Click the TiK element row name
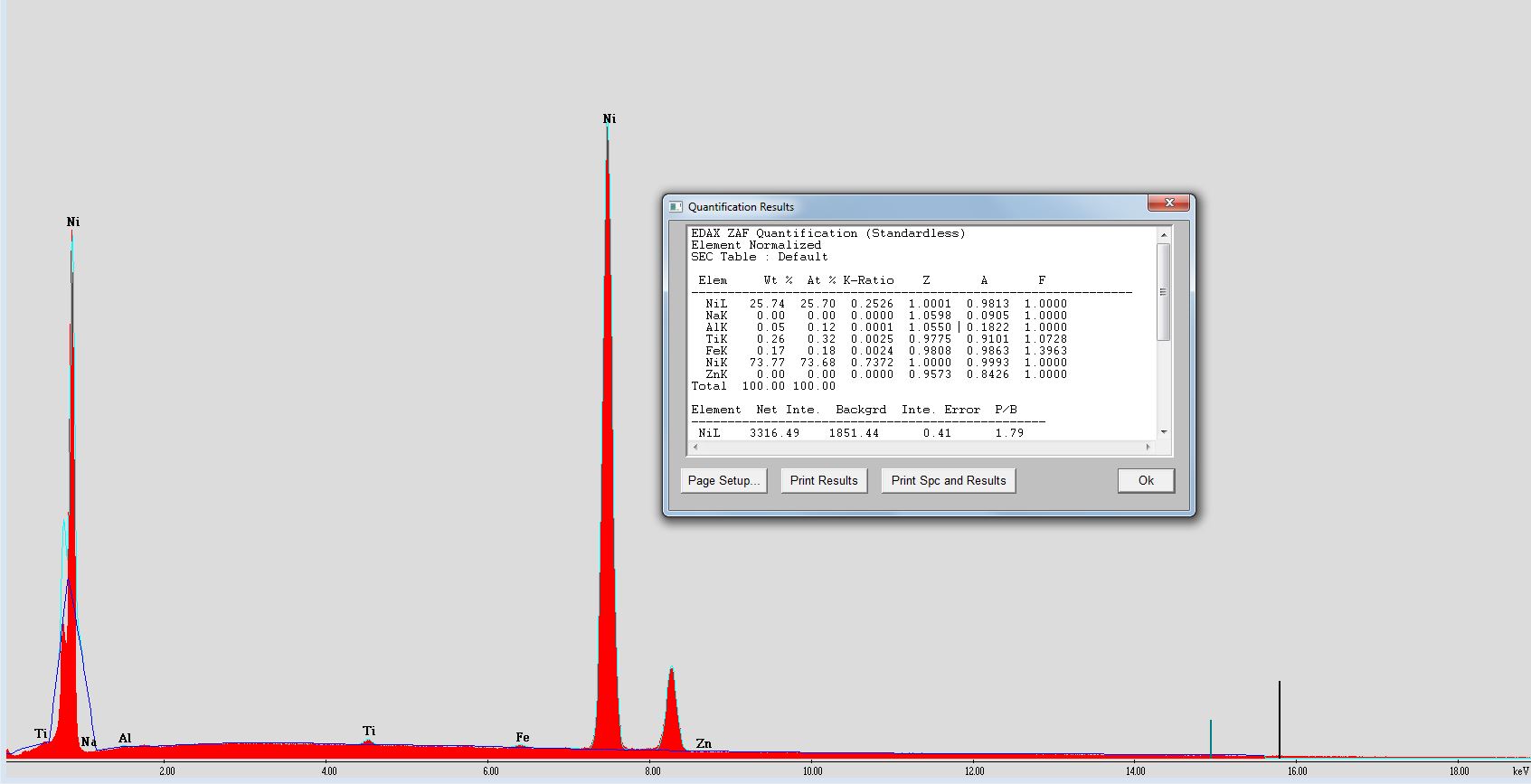 [716, 339]
